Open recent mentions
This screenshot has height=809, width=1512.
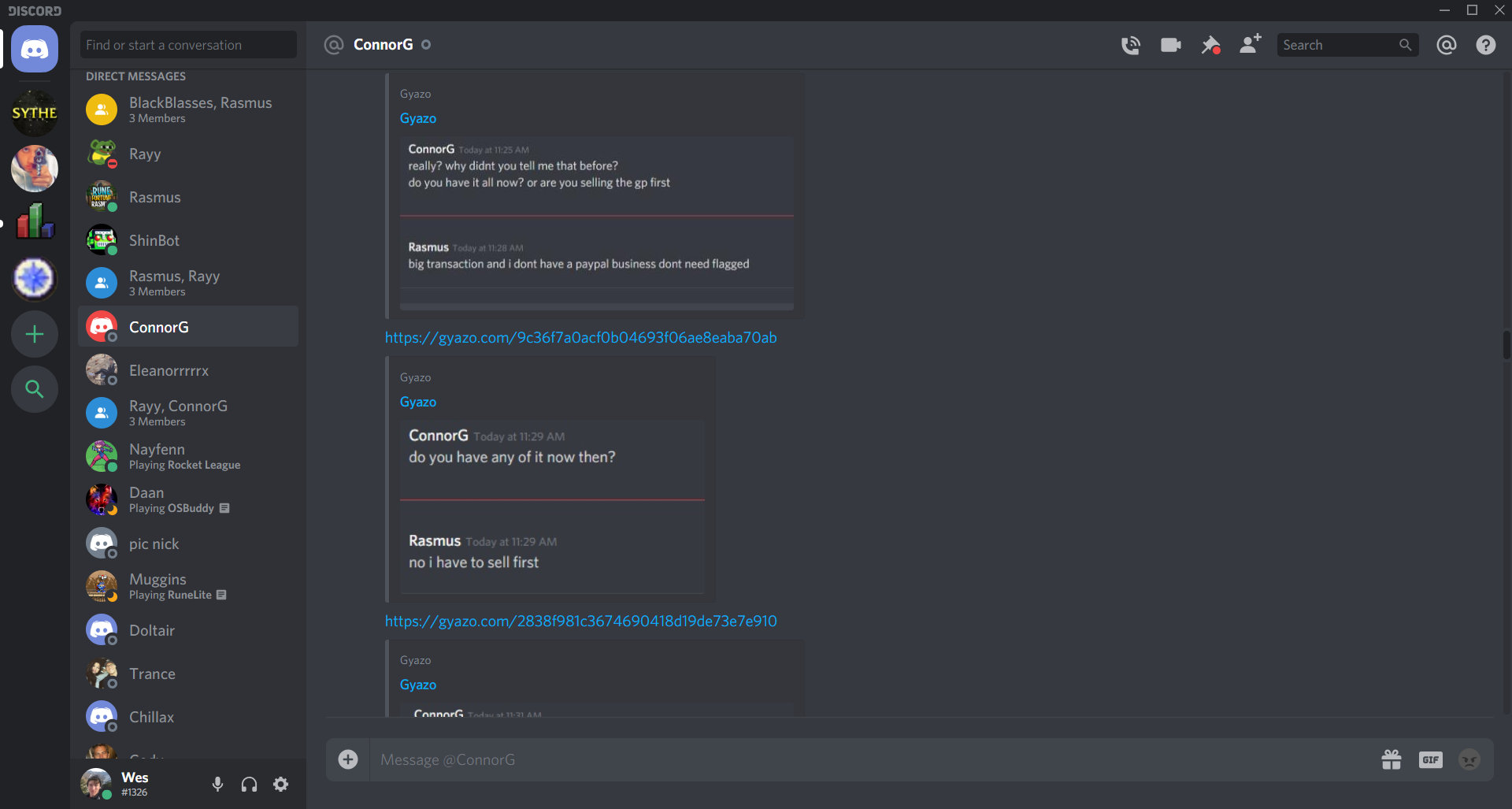pos(1446,45)
